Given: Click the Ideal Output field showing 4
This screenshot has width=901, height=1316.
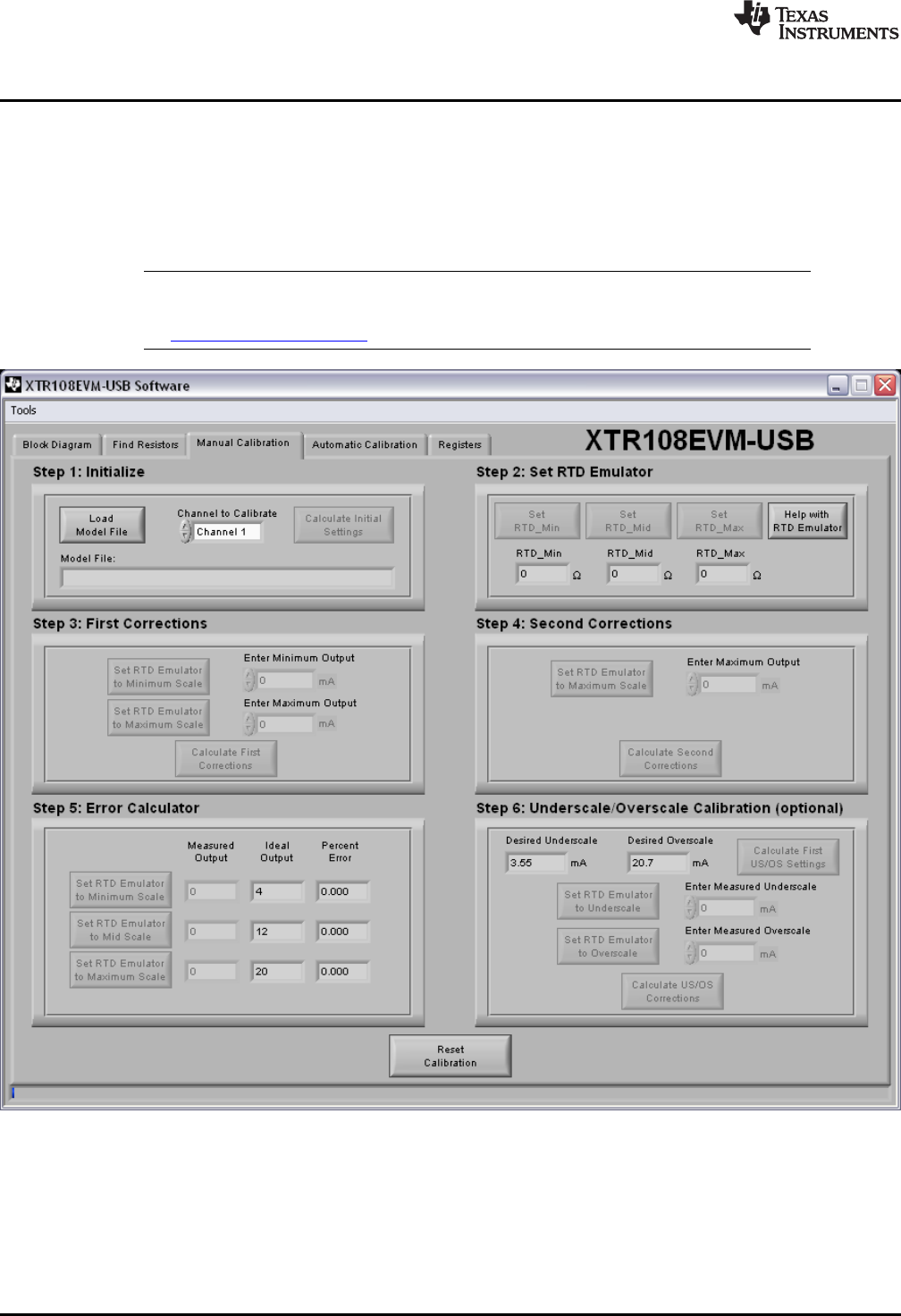Looking at the screenshot, I should click(277, 891).
